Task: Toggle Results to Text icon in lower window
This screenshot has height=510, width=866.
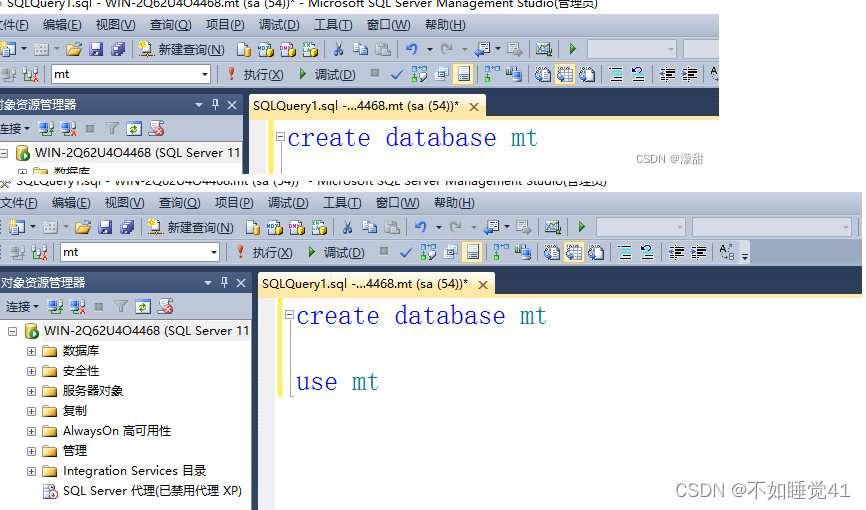Action: pyautogui.click(x=552, y=253)
